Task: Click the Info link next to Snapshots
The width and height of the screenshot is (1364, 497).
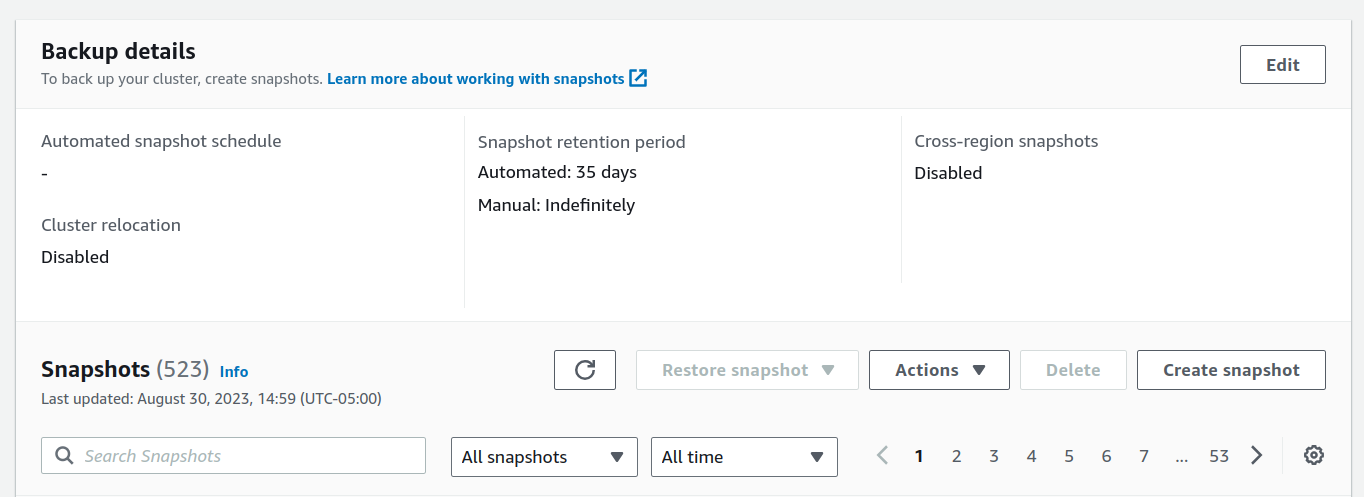Action: click(x=234, y=371)
